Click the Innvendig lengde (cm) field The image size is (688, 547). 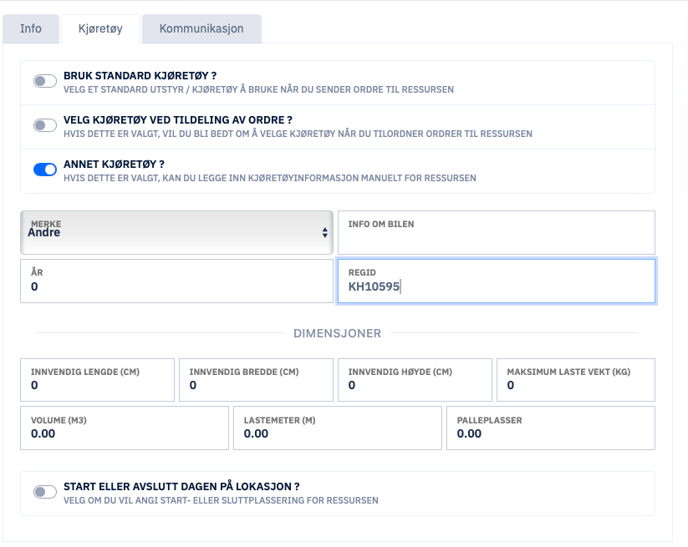97,380
